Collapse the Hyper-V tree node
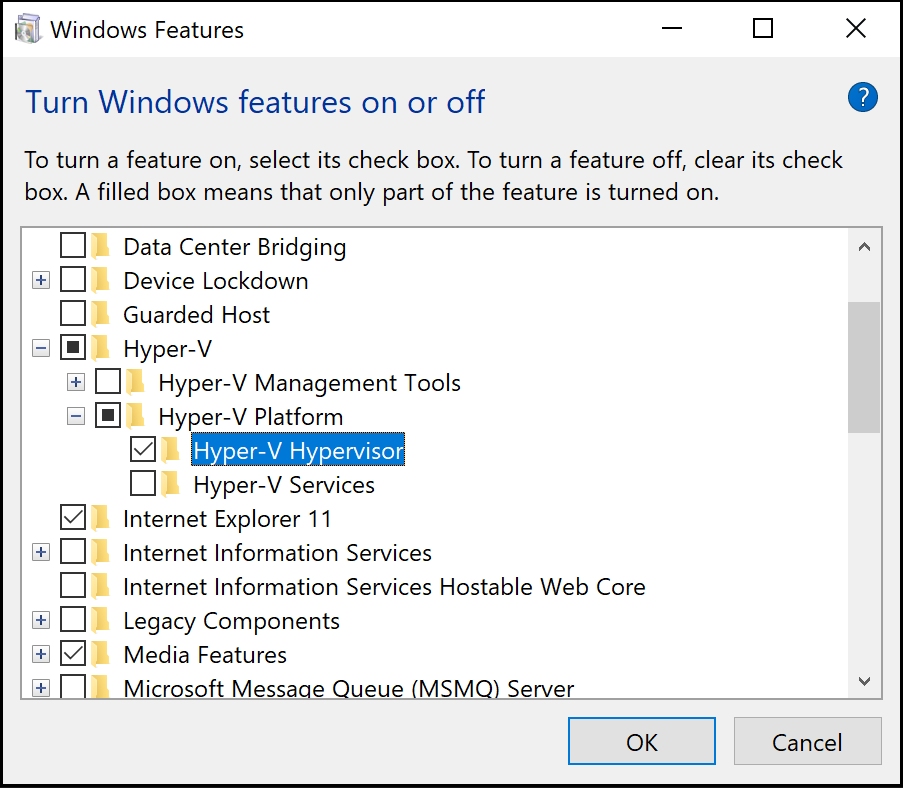The width and height of the screenshot is (903, 788). click(41, 349)
